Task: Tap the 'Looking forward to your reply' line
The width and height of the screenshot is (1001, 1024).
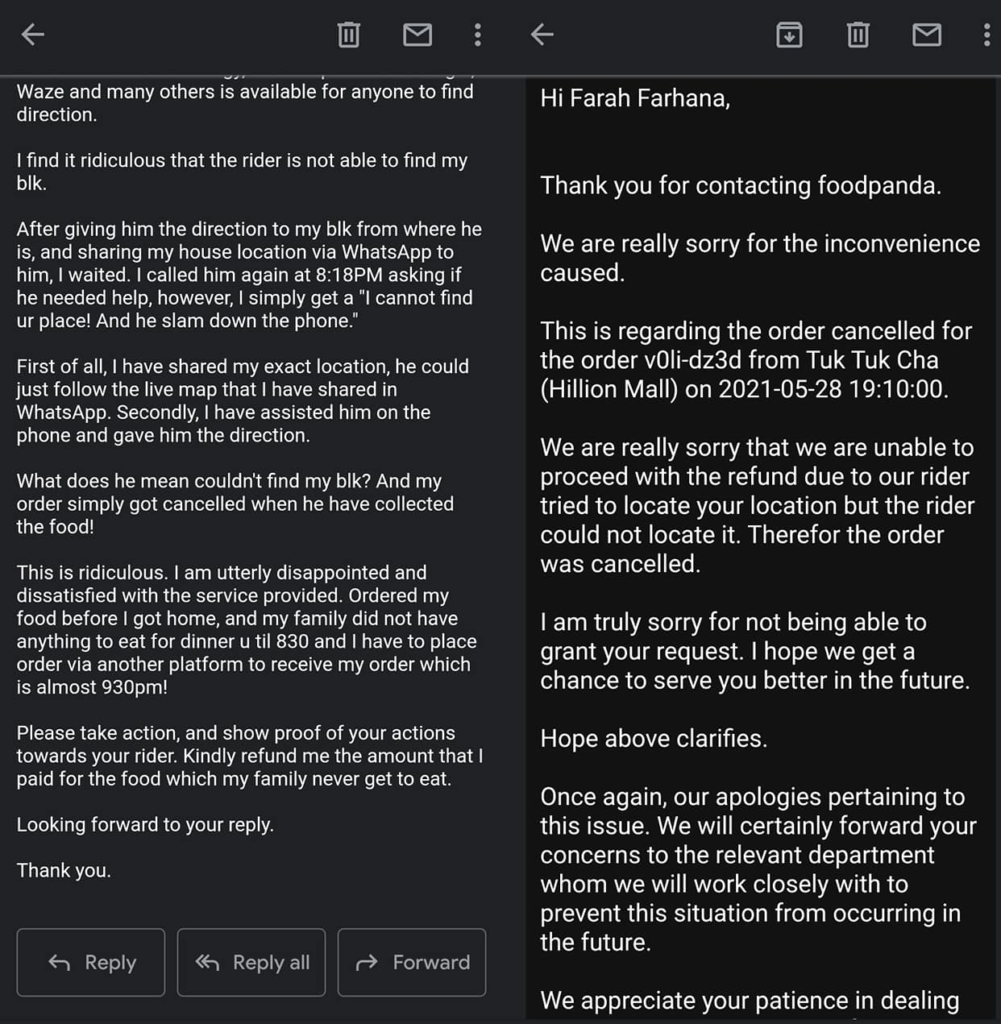Action: [x=145, y=825]
